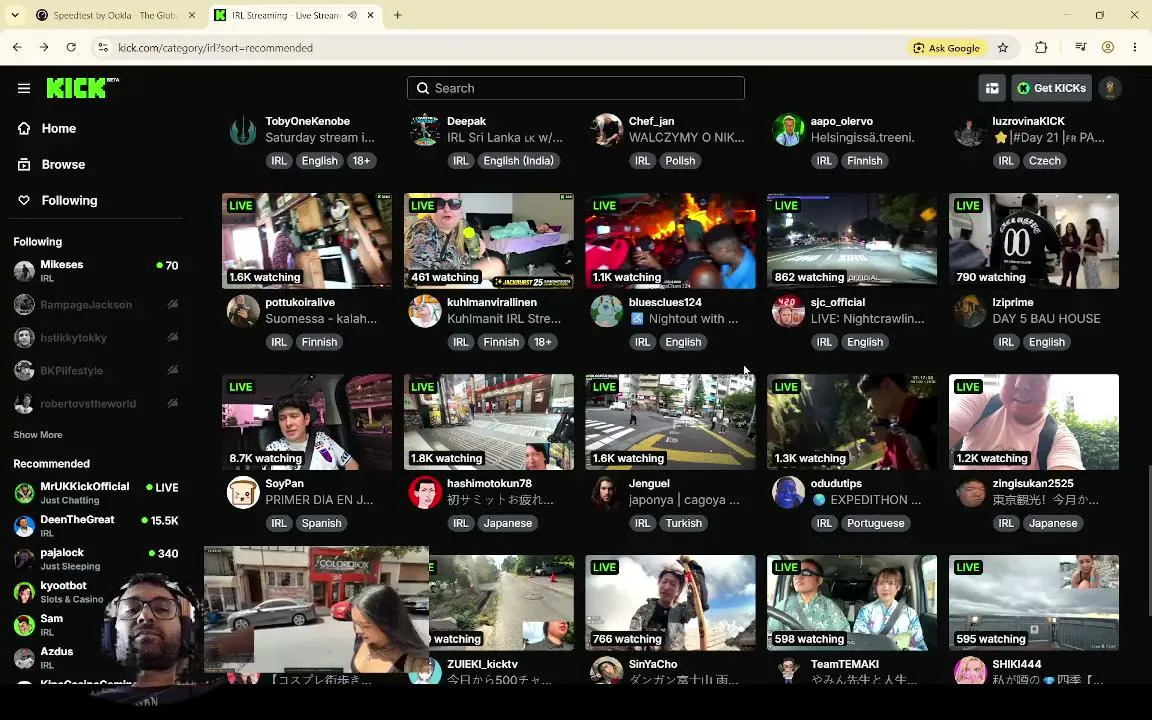Open the browser extensions puzzle icon

(1041, 47)
